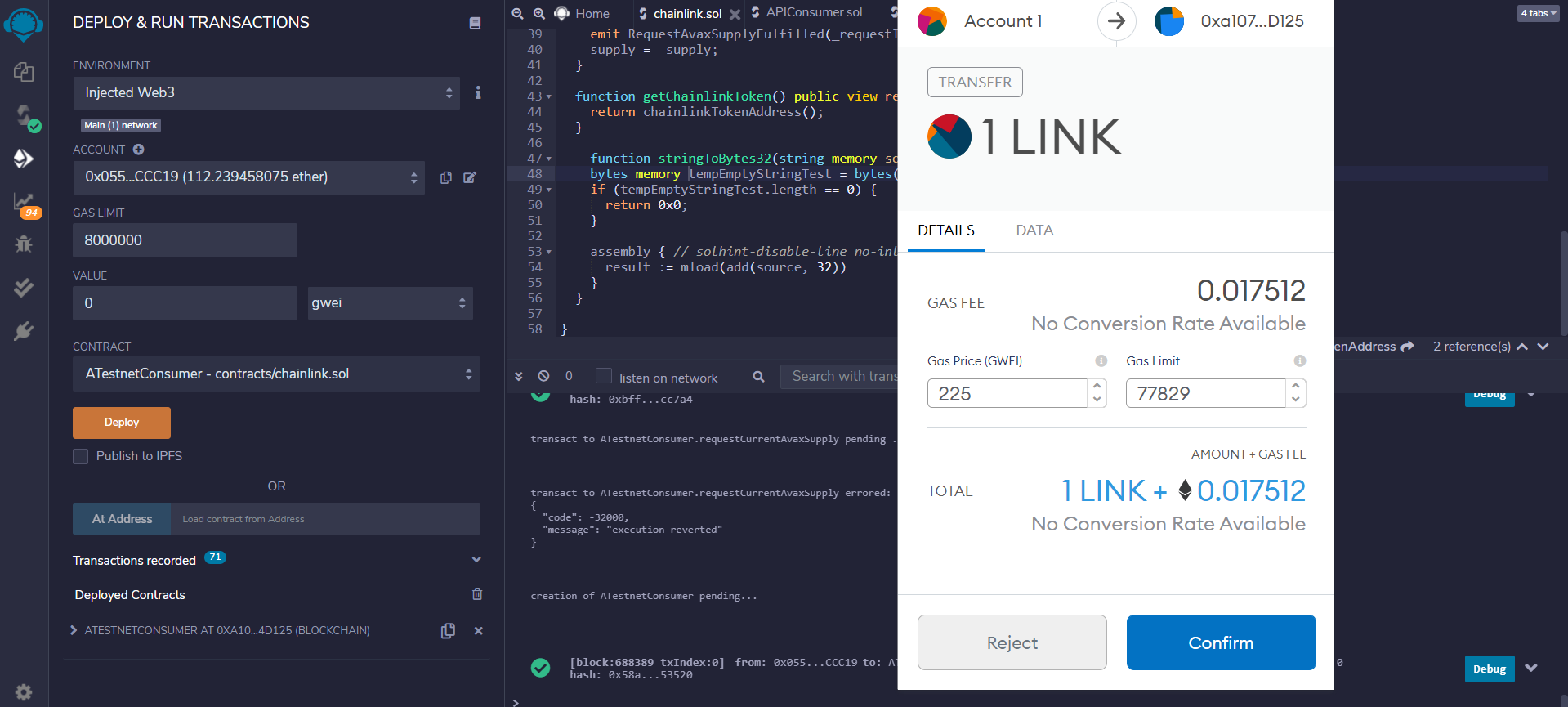Open the Debugger bug icon in sidebar
Viewport: 1568px width, 707px height.
tap(24, 244)
